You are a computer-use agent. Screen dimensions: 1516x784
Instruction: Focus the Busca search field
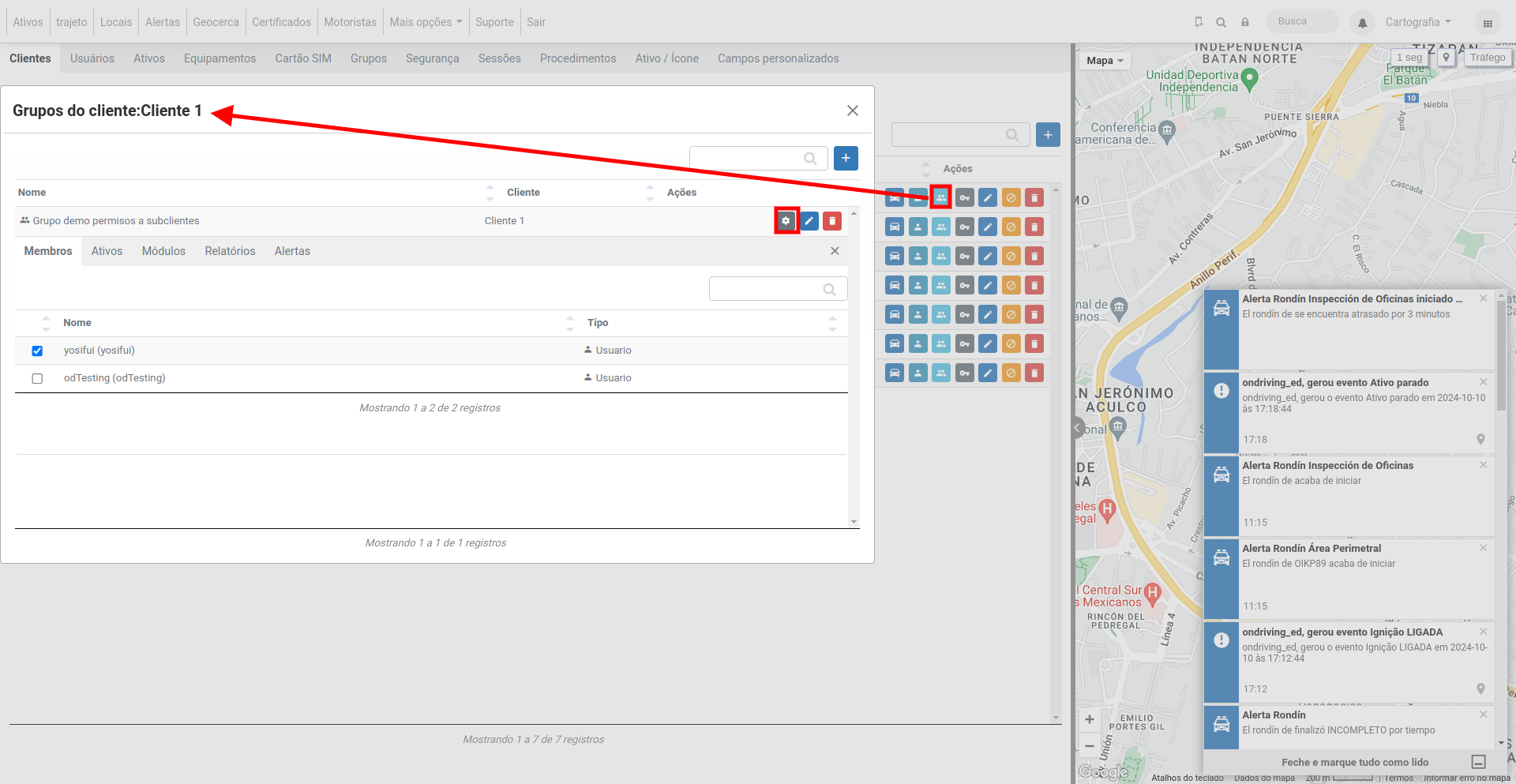point(1301,21)
